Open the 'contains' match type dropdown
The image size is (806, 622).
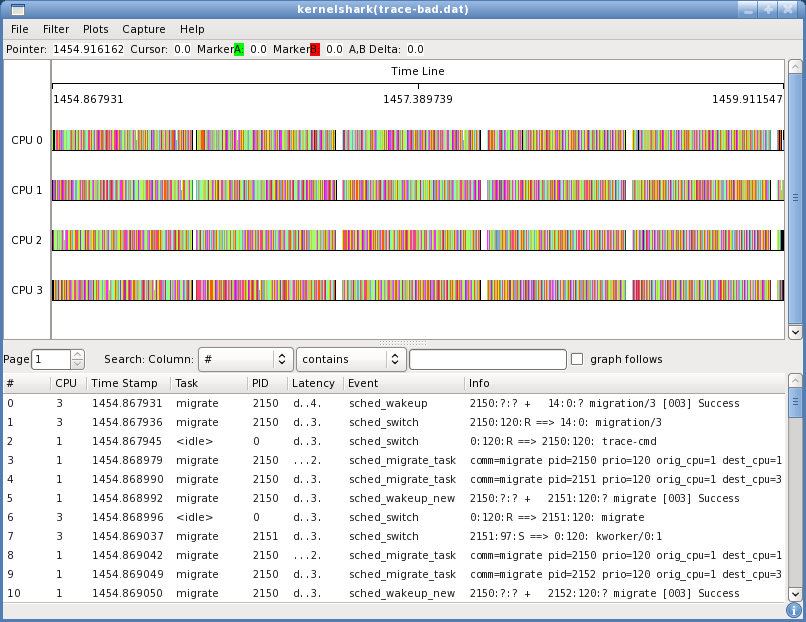(351, 359)
